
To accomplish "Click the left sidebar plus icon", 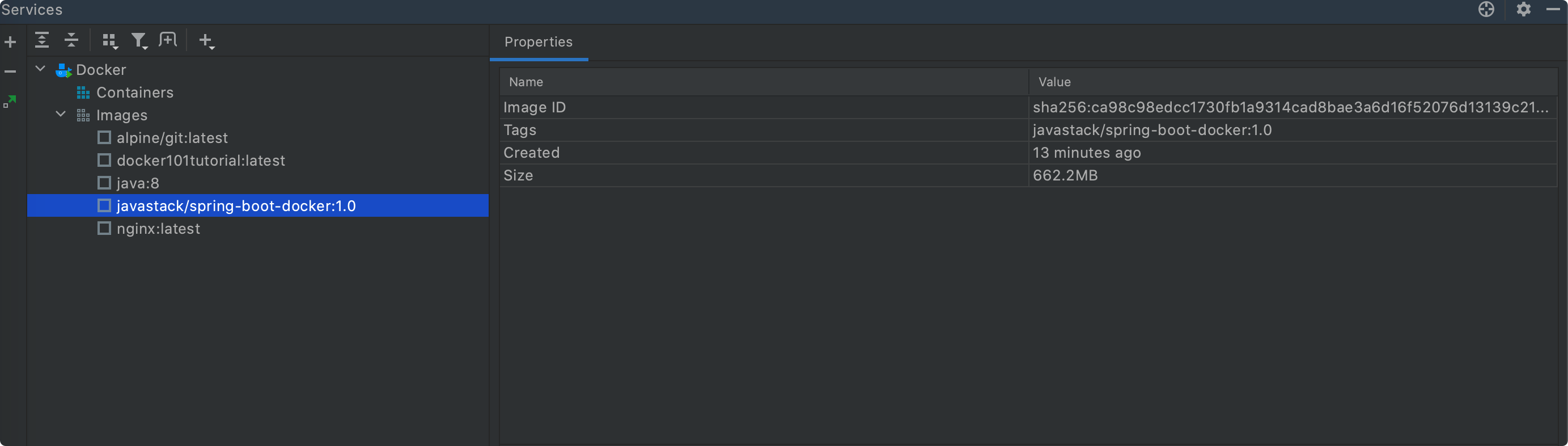I will click(10, 42).
